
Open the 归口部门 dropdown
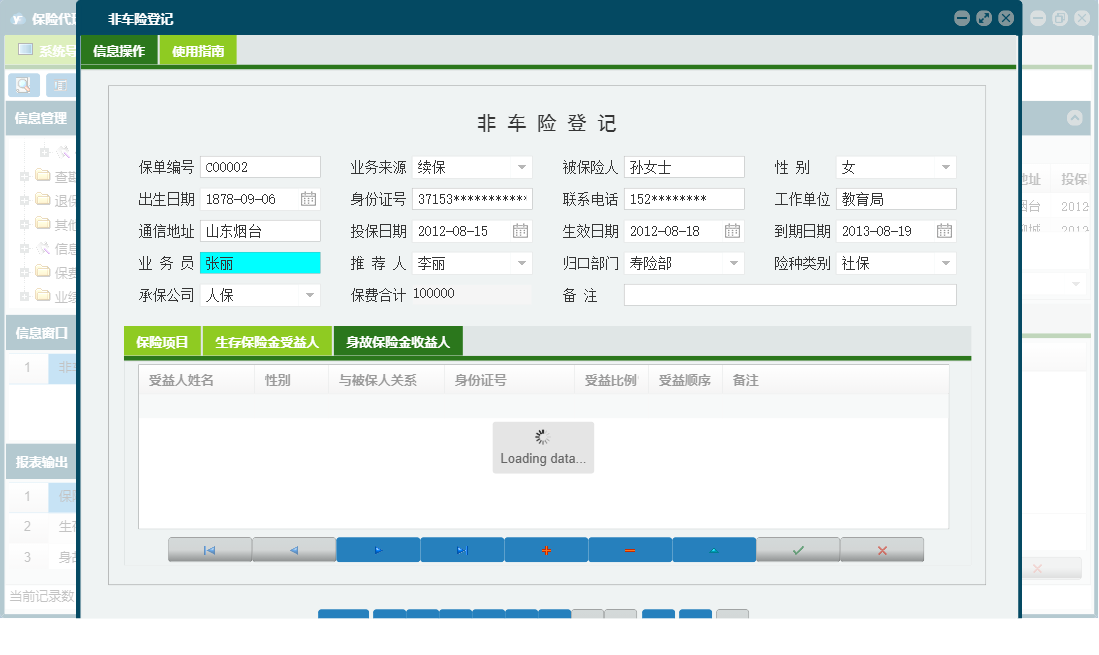pos(733,263)
